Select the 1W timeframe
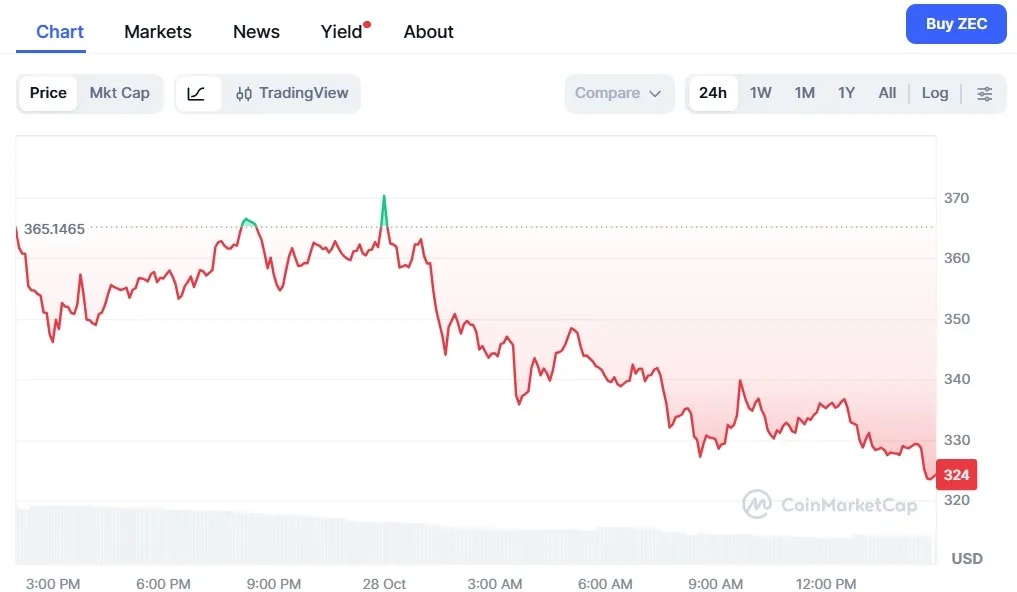The image size is (1017, 592). pos(760,92)
